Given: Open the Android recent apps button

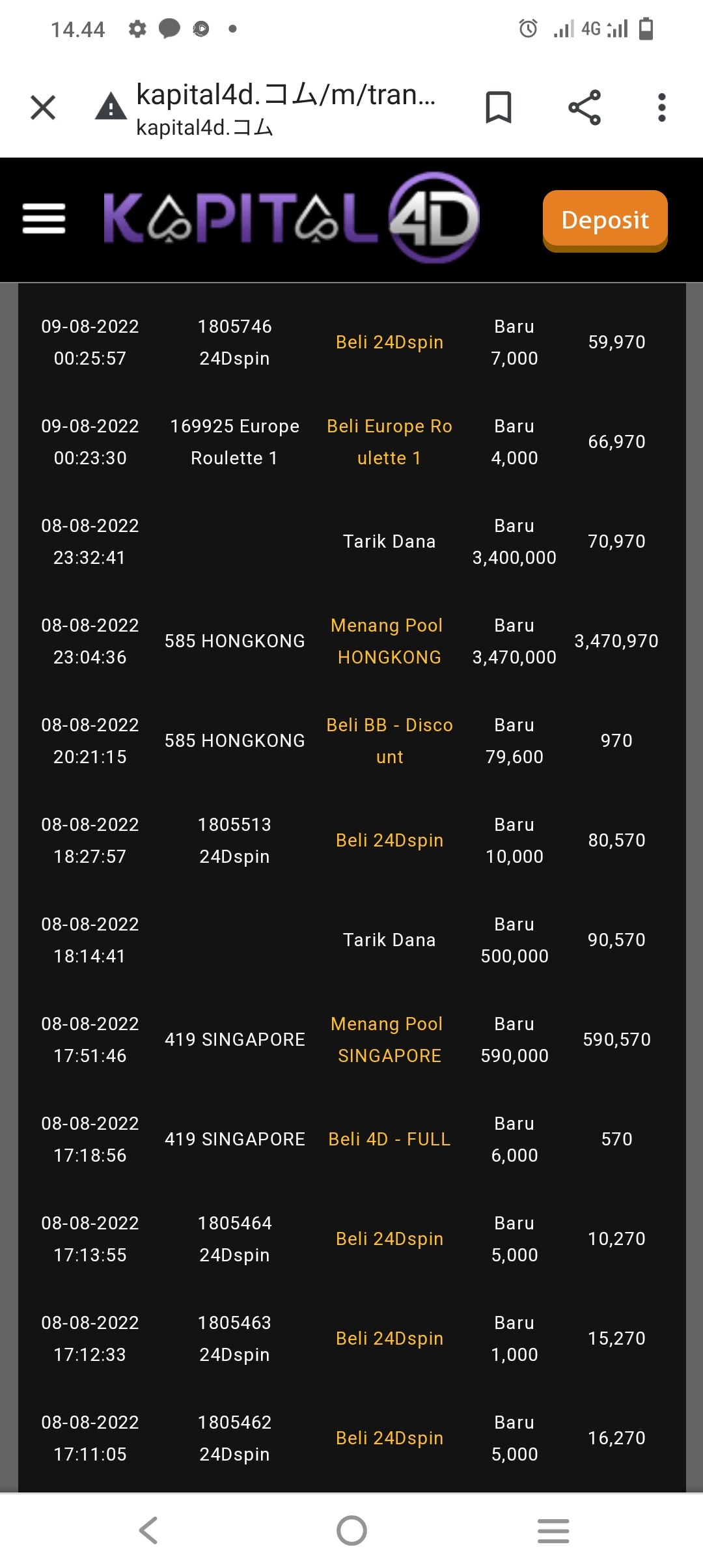Looking at the screenshot, I should click(553, 1530).
